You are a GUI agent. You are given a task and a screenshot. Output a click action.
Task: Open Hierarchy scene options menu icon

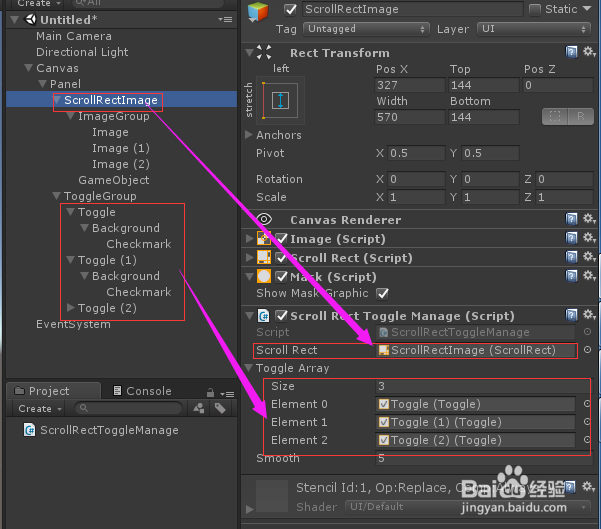pyautogui.click(x=225, y=19)
